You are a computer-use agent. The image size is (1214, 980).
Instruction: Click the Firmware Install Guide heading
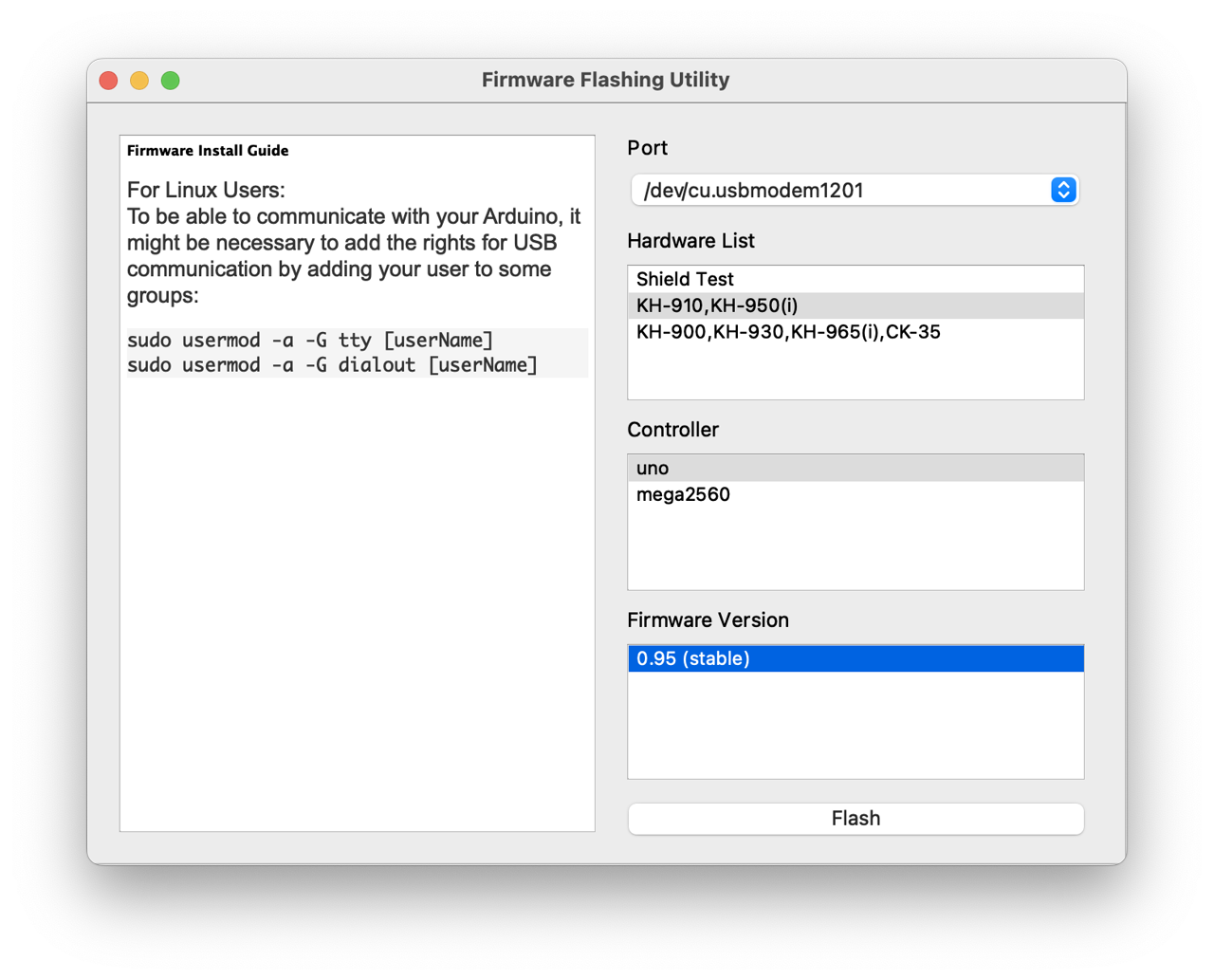coord(208,151)
